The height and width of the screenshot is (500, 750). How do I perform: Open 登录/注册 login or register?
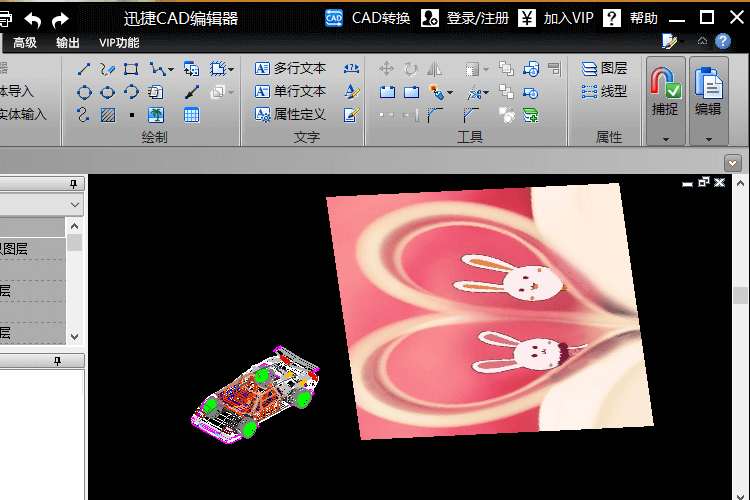pos(465,18)
